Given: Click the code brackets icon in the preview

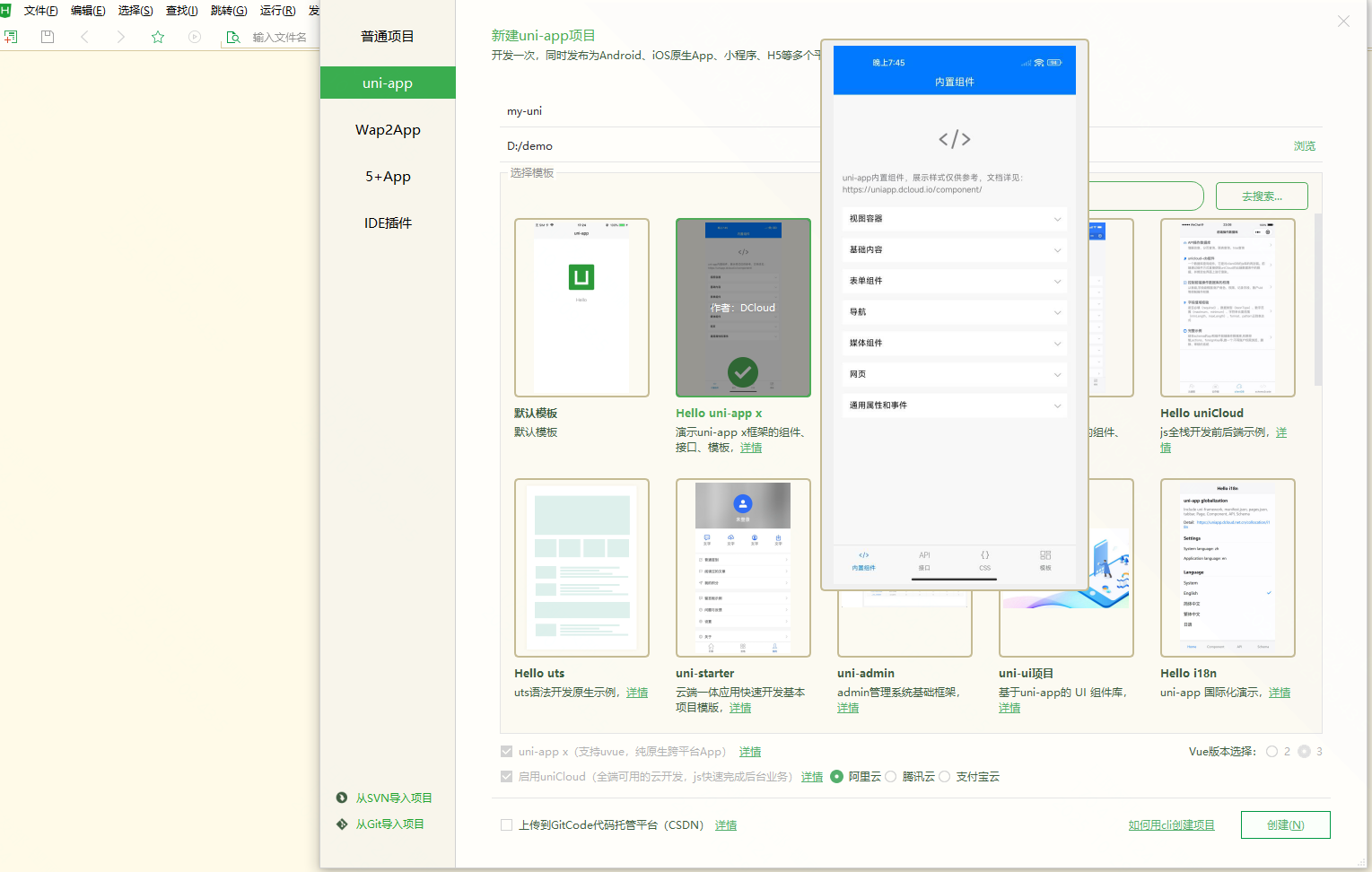Looking at the screenshot, I should 955,139.
